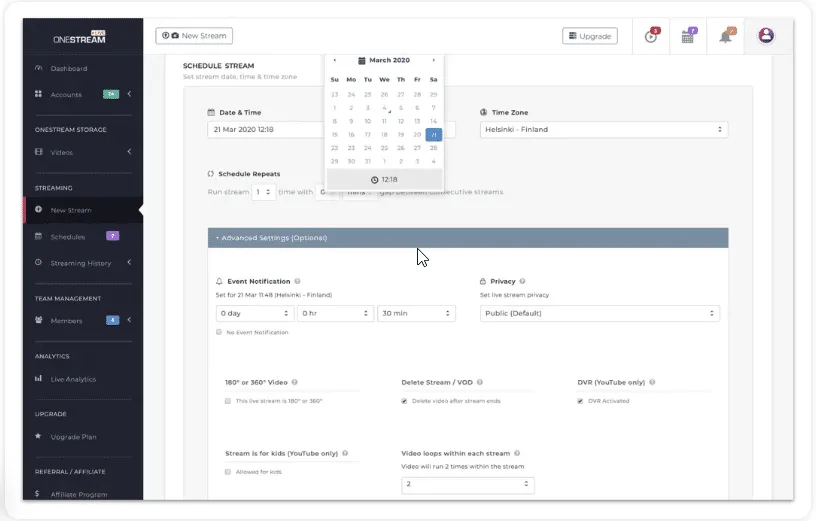Click the help icon next to Privacy
This screenshot has height=521, width=816.
pos(522,282)
